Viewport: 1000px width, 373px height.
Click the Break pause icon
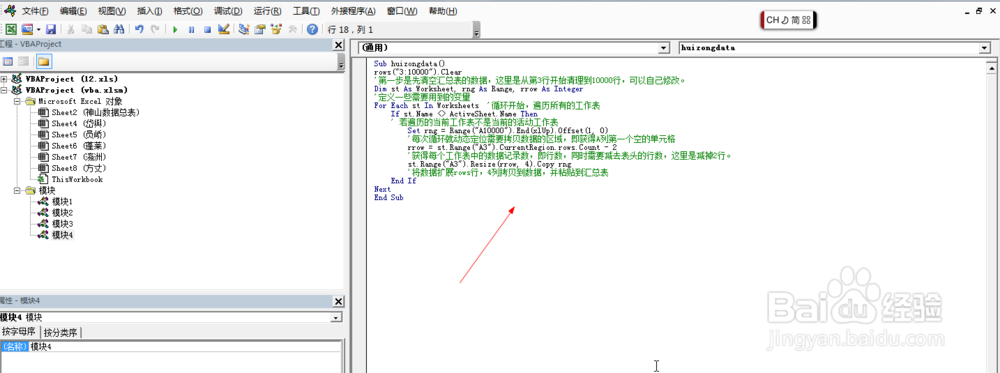coord(191,29)
